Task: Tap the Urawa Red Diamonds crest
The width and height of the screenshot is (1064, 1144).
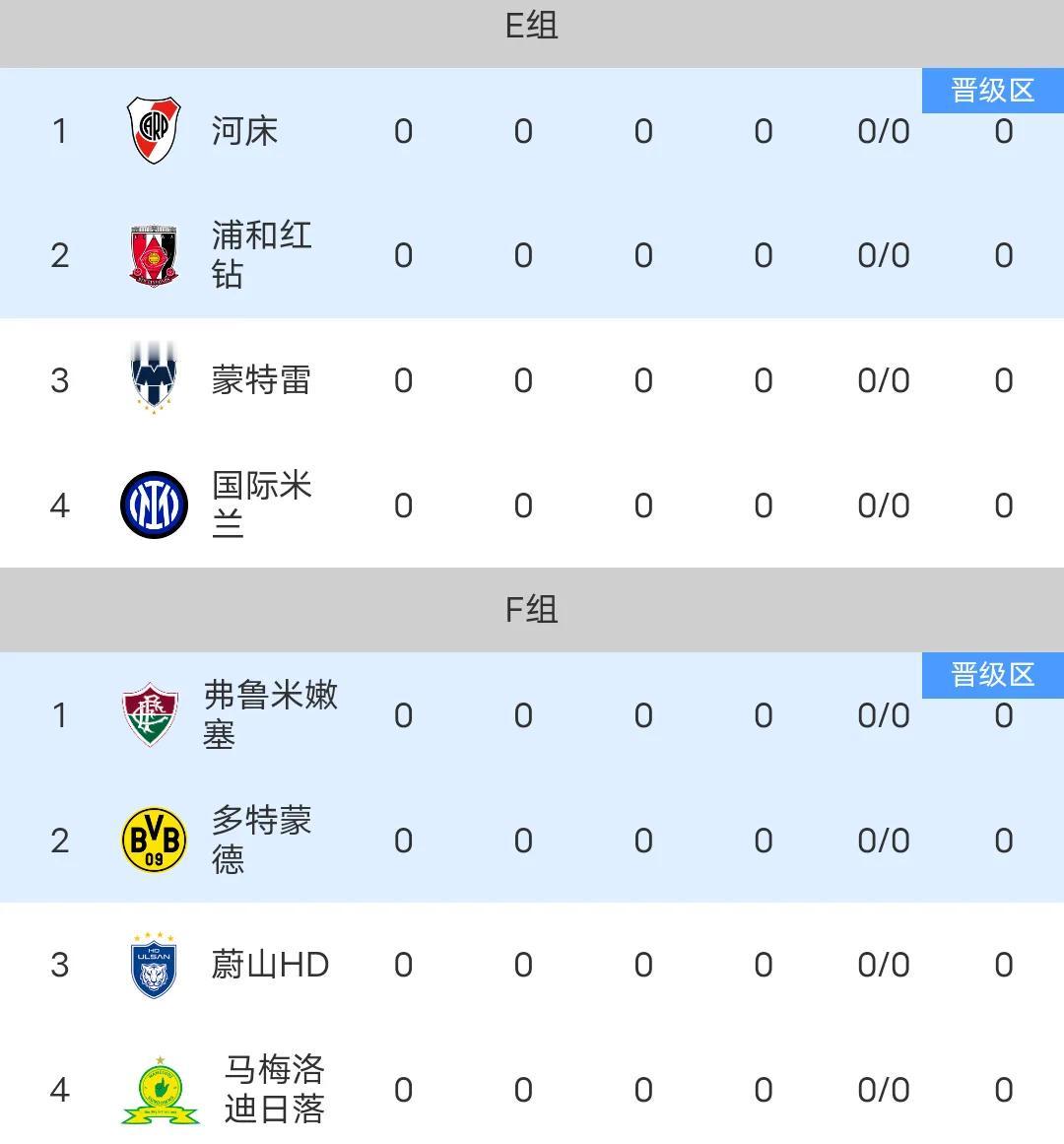Action: (x=155, y=255)
